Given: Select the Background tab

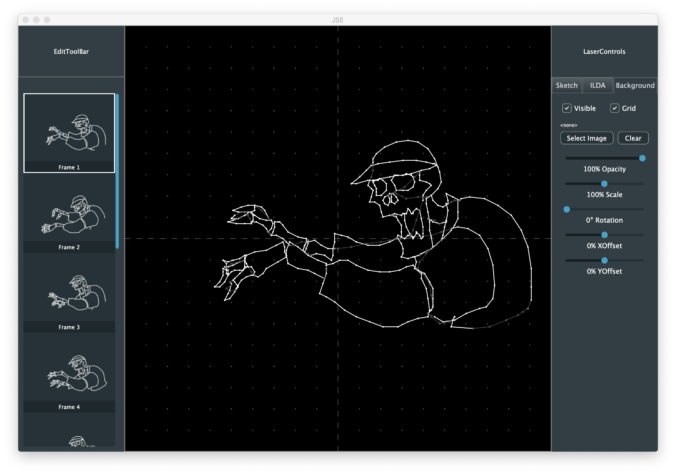Looking at the screenshot, I should tap(635, 85).
